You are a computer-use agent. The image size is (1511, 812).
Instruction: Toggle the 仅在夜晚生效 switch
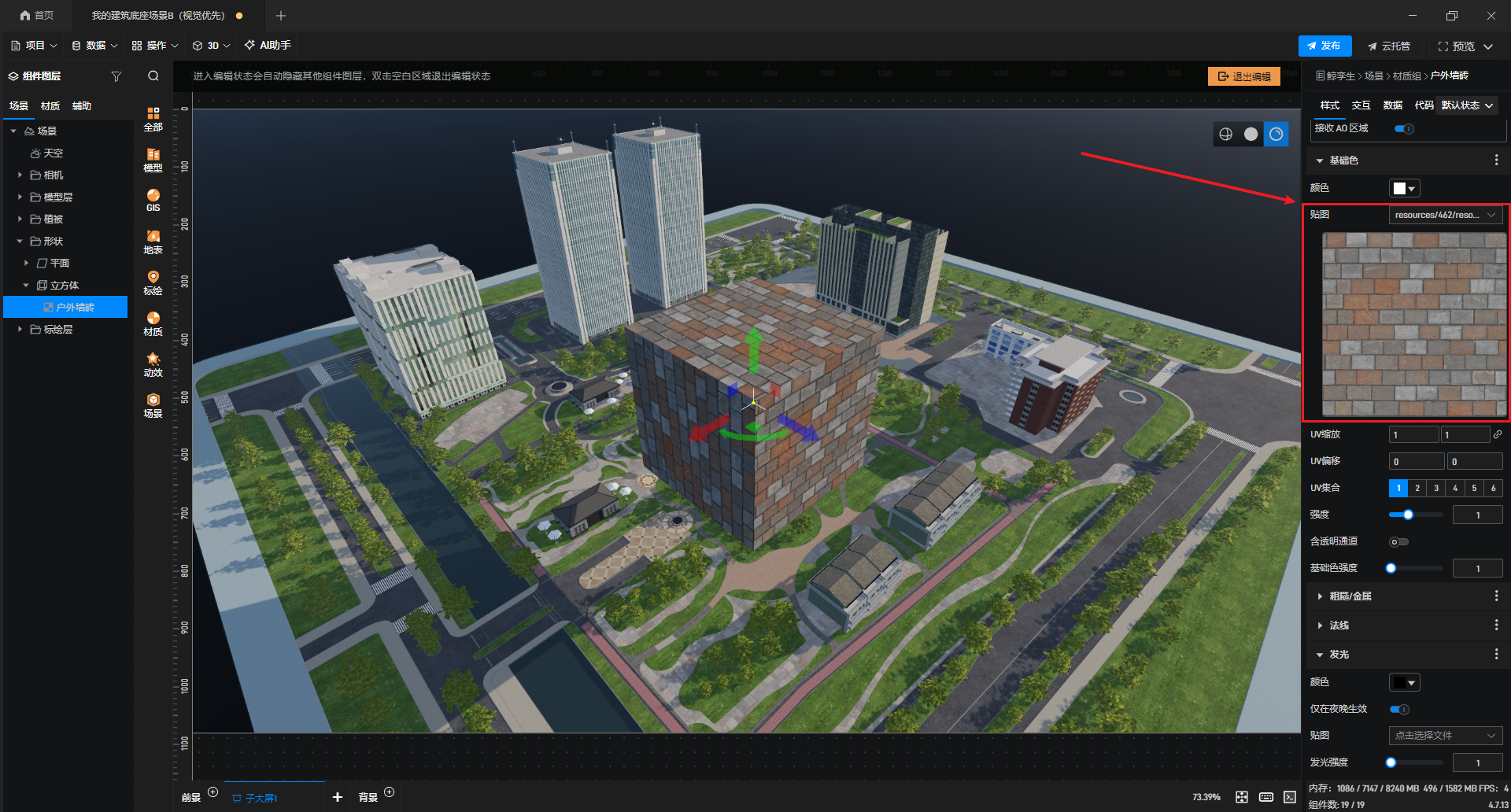coord(1398,709)
